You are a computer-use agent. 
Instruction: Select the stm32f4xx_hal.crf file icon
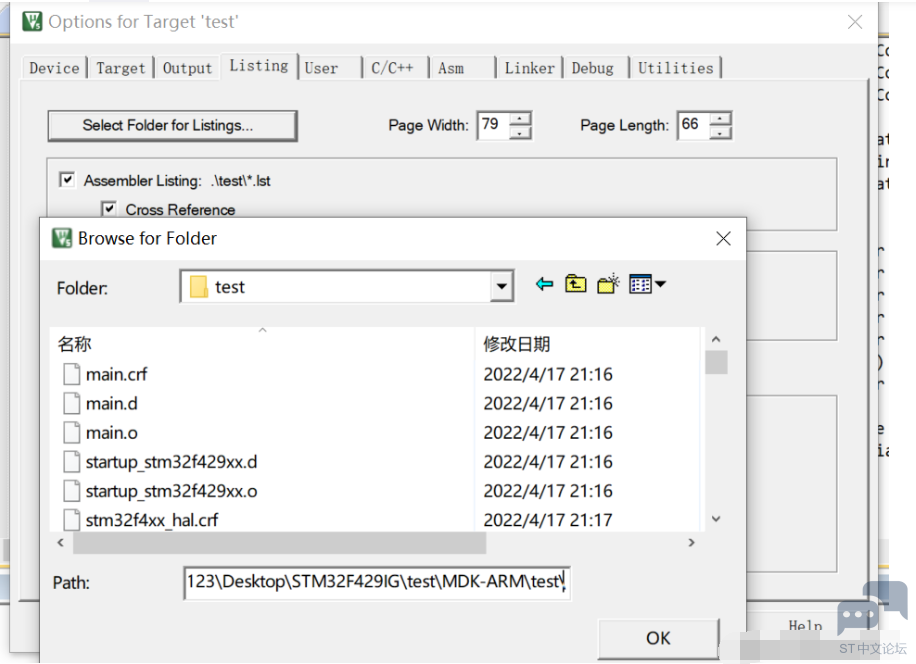[71, 519]
